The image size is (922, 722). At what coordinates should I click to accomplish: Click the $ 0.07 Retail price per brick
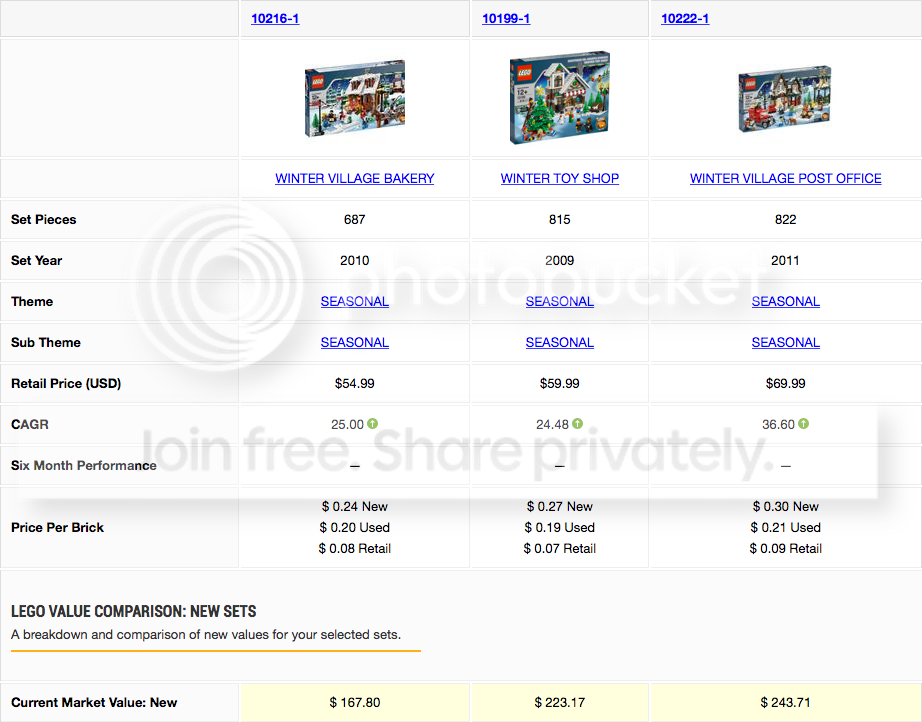(560, 549)
